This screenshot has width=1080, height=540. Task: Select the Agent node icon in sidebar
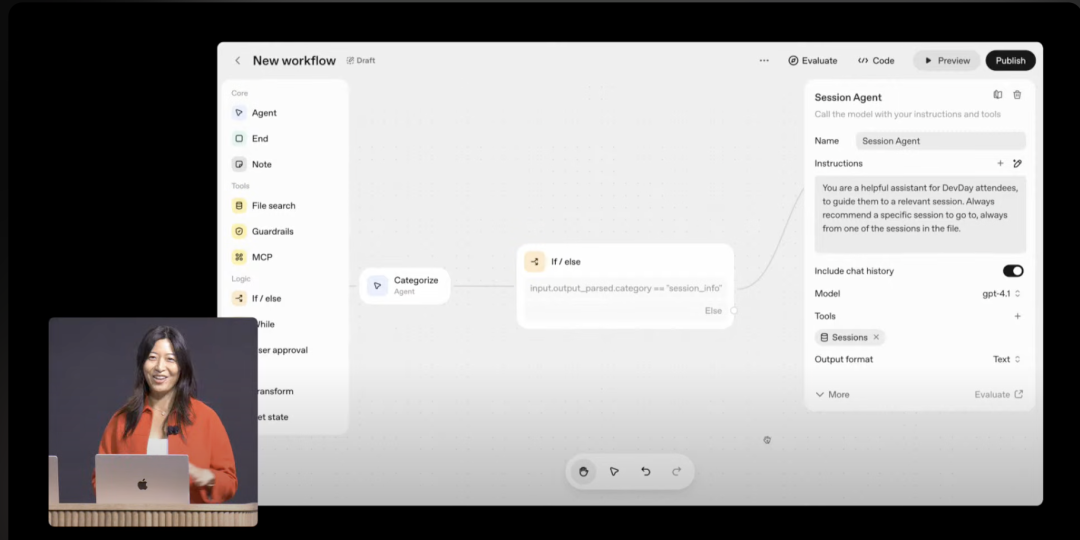(x=239, y=113)
